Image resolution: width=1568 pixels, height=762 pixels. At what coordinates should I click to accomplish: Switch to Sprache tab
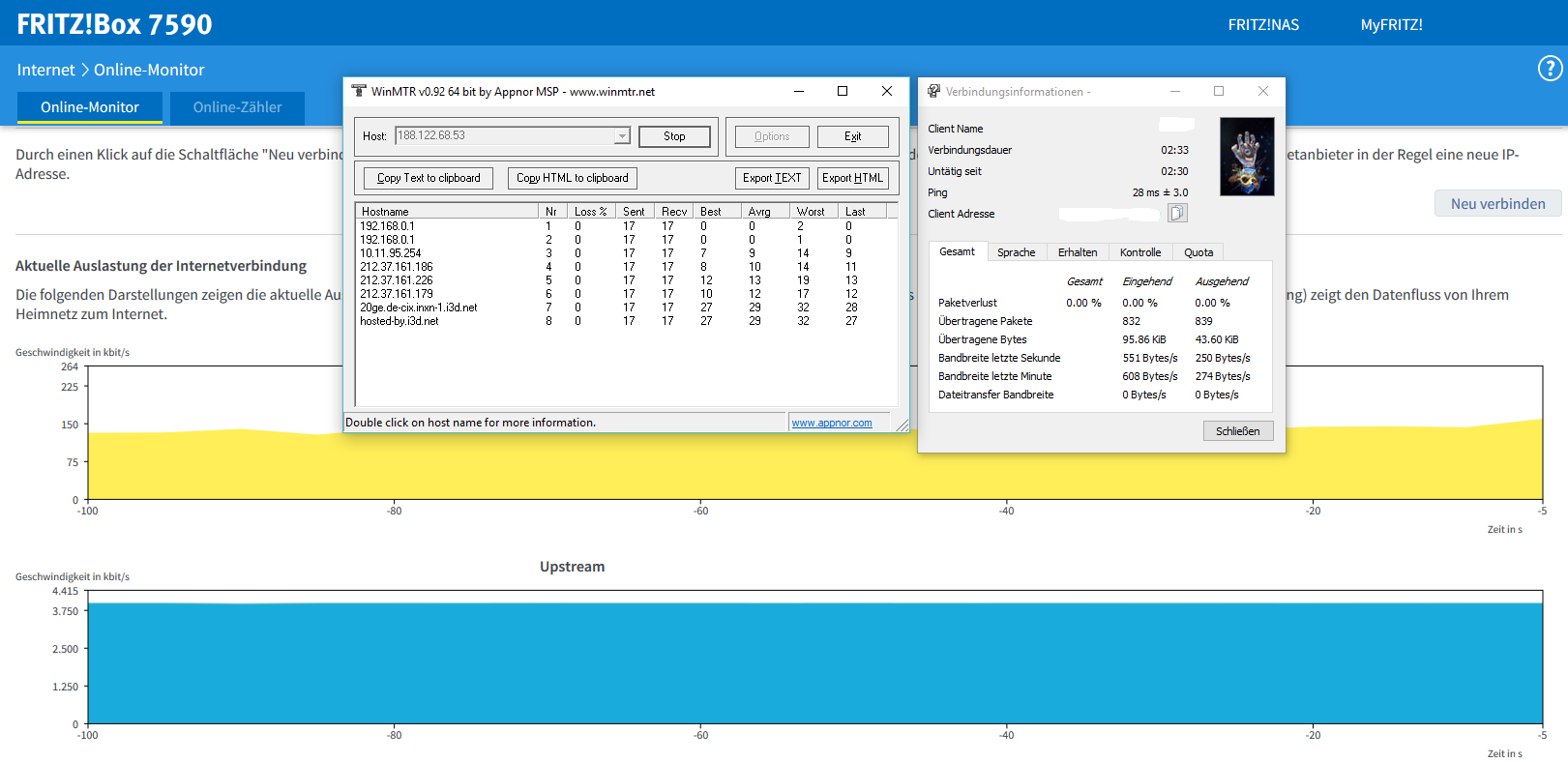click(x=1017, y=252)
